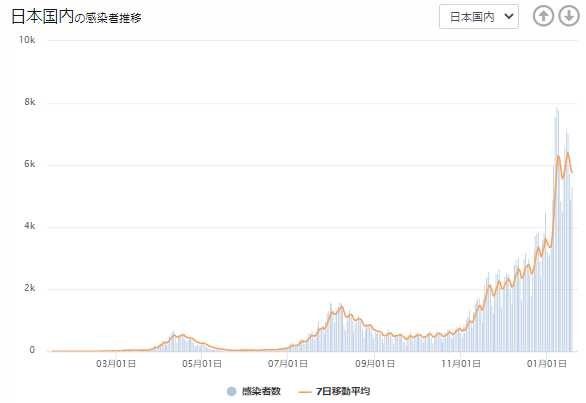
Task: Click the 日本国内の感染者推移 chart title
Action: coord(76,17)
